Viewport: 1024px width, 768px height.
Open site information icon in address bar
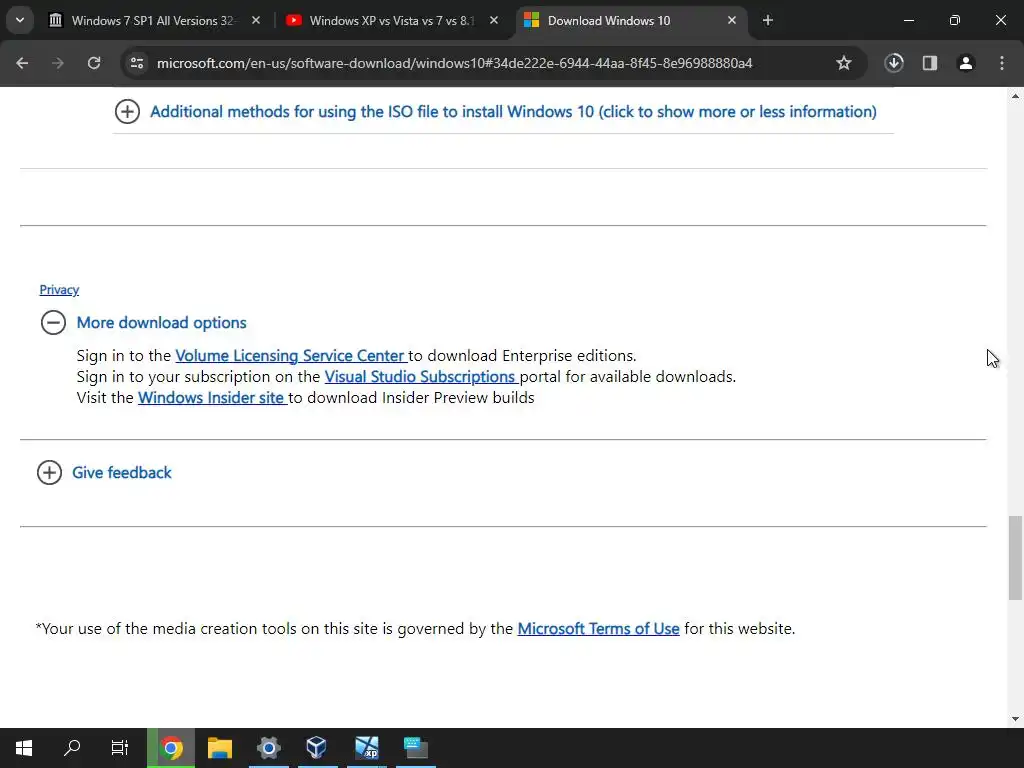click(137, 63)
